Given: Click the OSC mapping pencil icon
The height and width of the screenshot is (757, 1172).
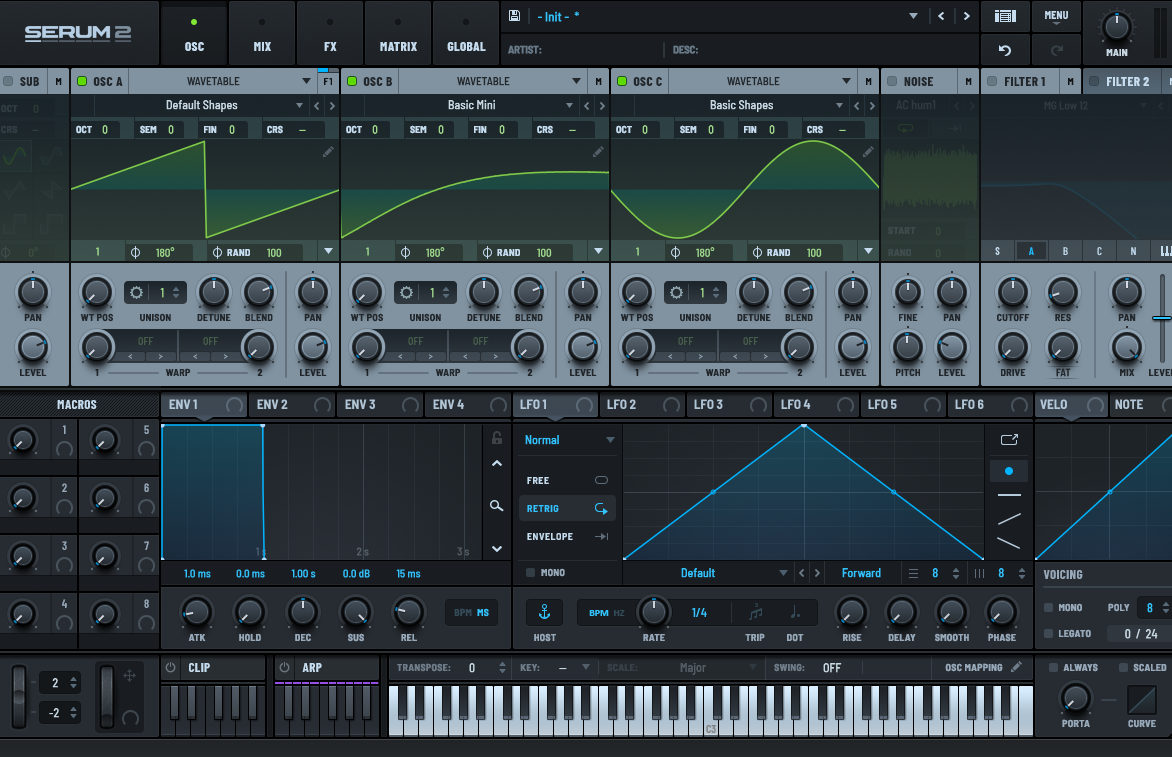Looking at the screenshot, I should (x=1017, y=667).
